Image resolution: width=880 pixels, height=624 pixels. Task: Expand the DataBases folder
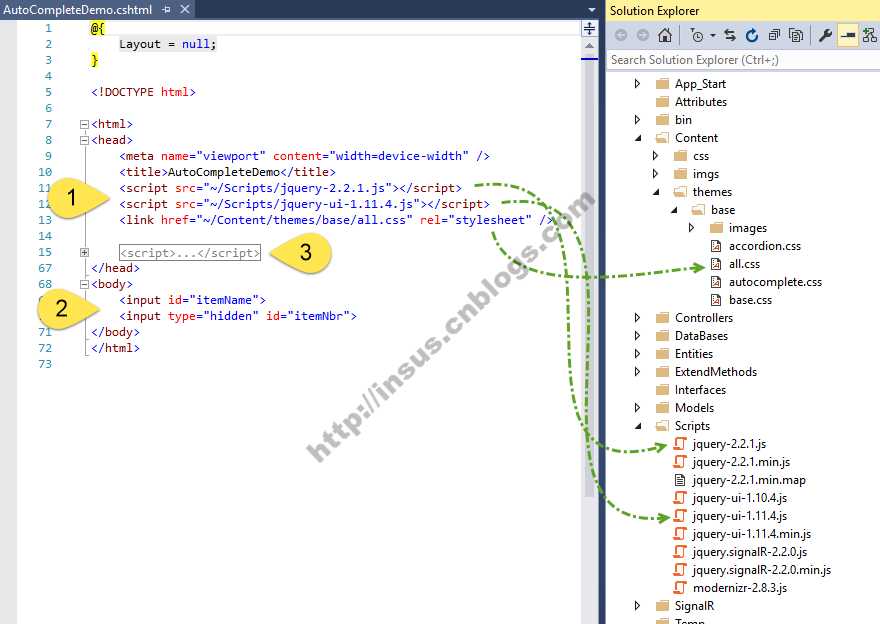637,336
